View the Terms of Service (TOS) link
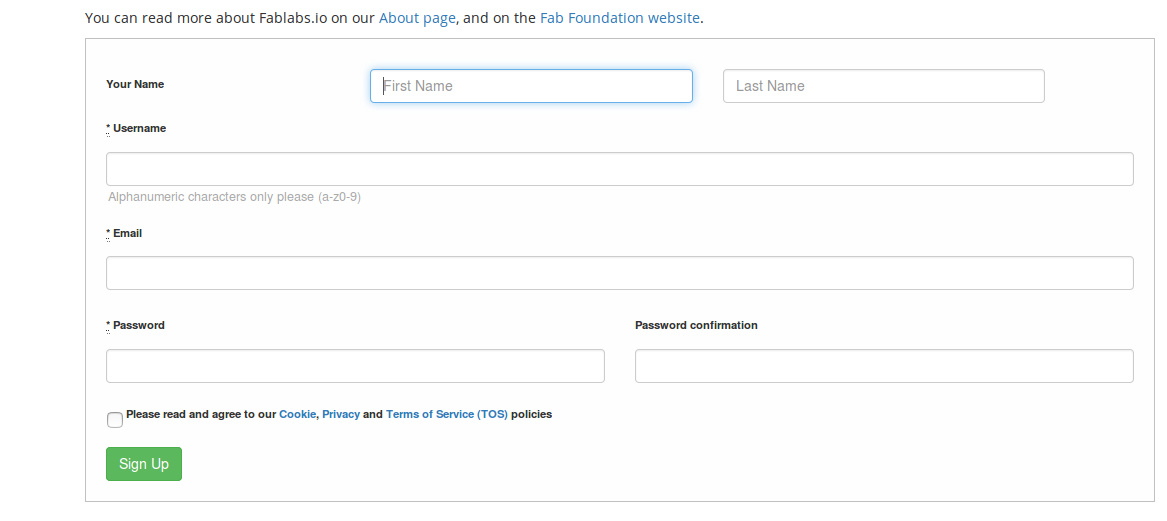1167x521 pixels. tap(447, 414)
